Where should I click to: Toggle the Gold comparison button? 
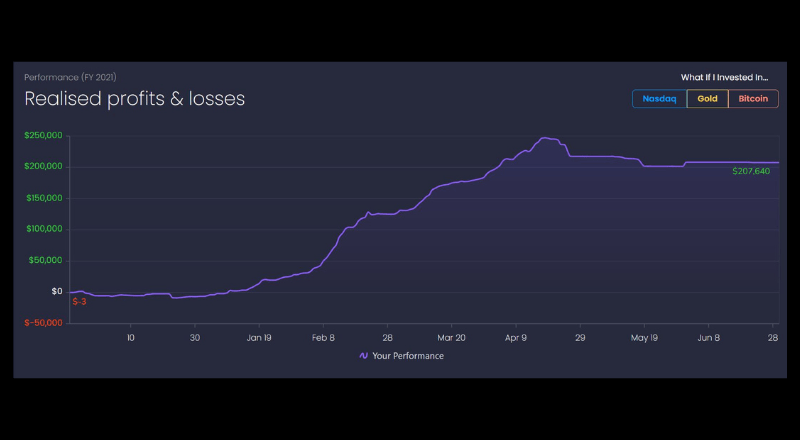coord(707,99)
